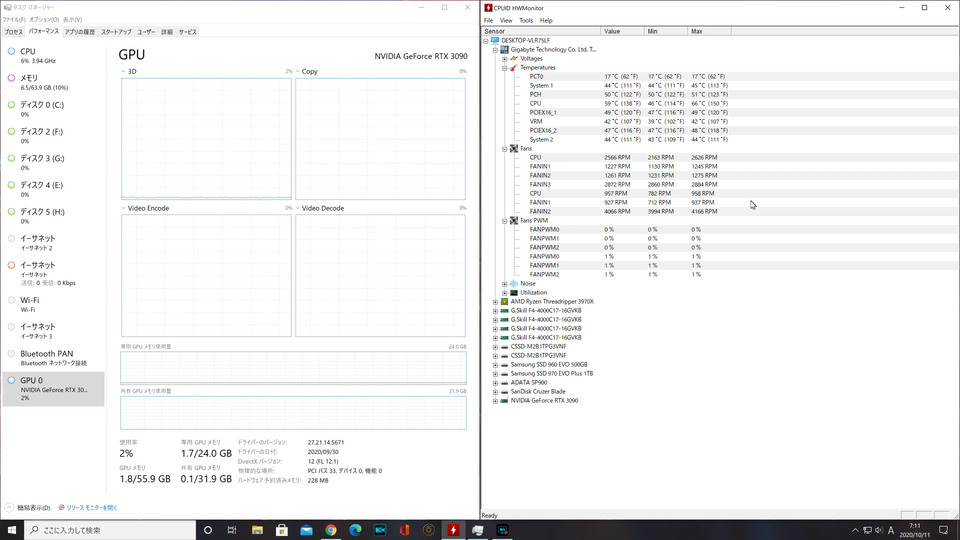Screen dimensions: 960x540
Task: Collapse the Fans node in HWMonitor
Action: coord(504,149)
